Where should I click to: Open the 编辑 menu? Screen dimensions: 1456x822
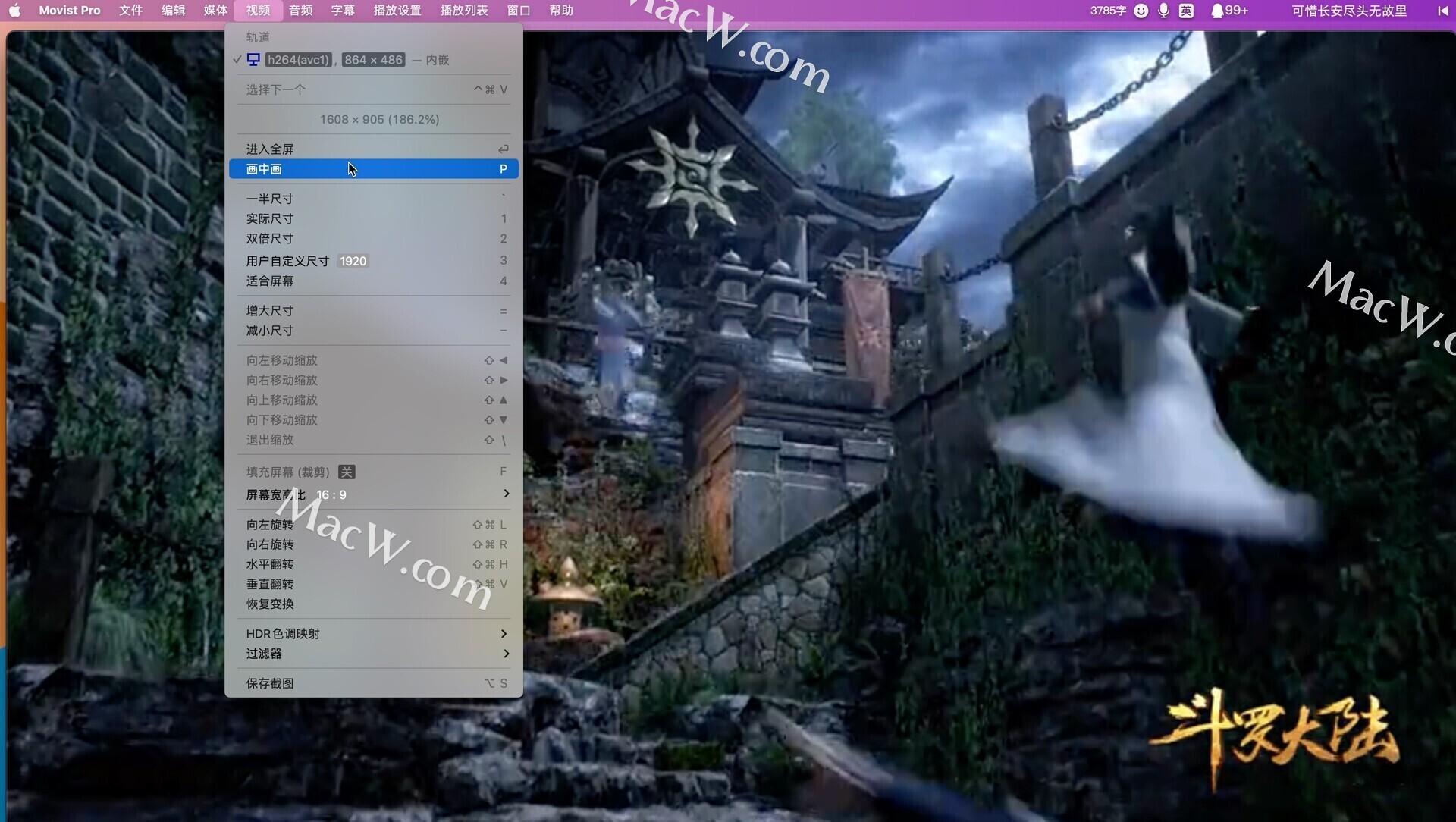coord(173,11)
